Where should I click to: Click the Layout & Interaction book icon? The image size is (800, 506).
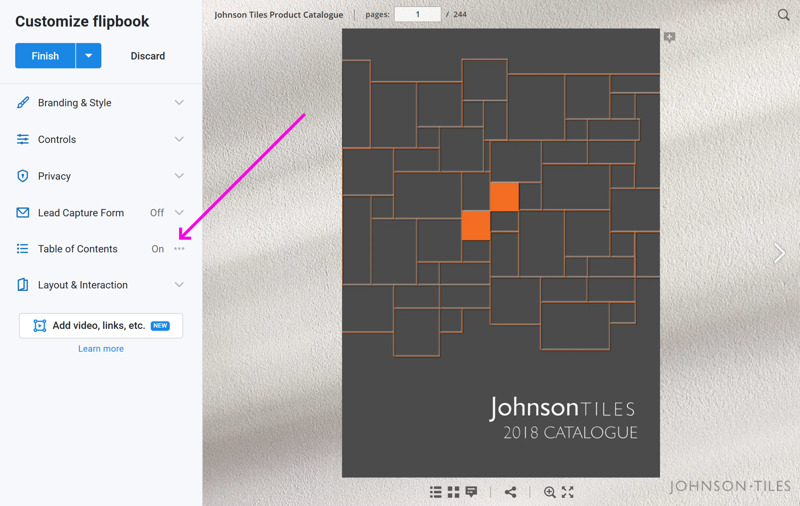[x=22, y=285]
